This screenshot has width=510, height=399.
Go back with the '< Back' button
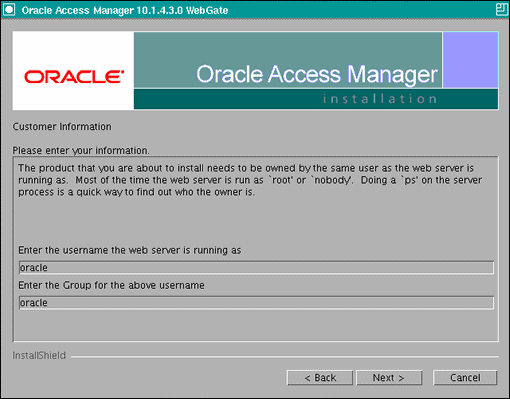pyautogui.click(x=320, y=378)
